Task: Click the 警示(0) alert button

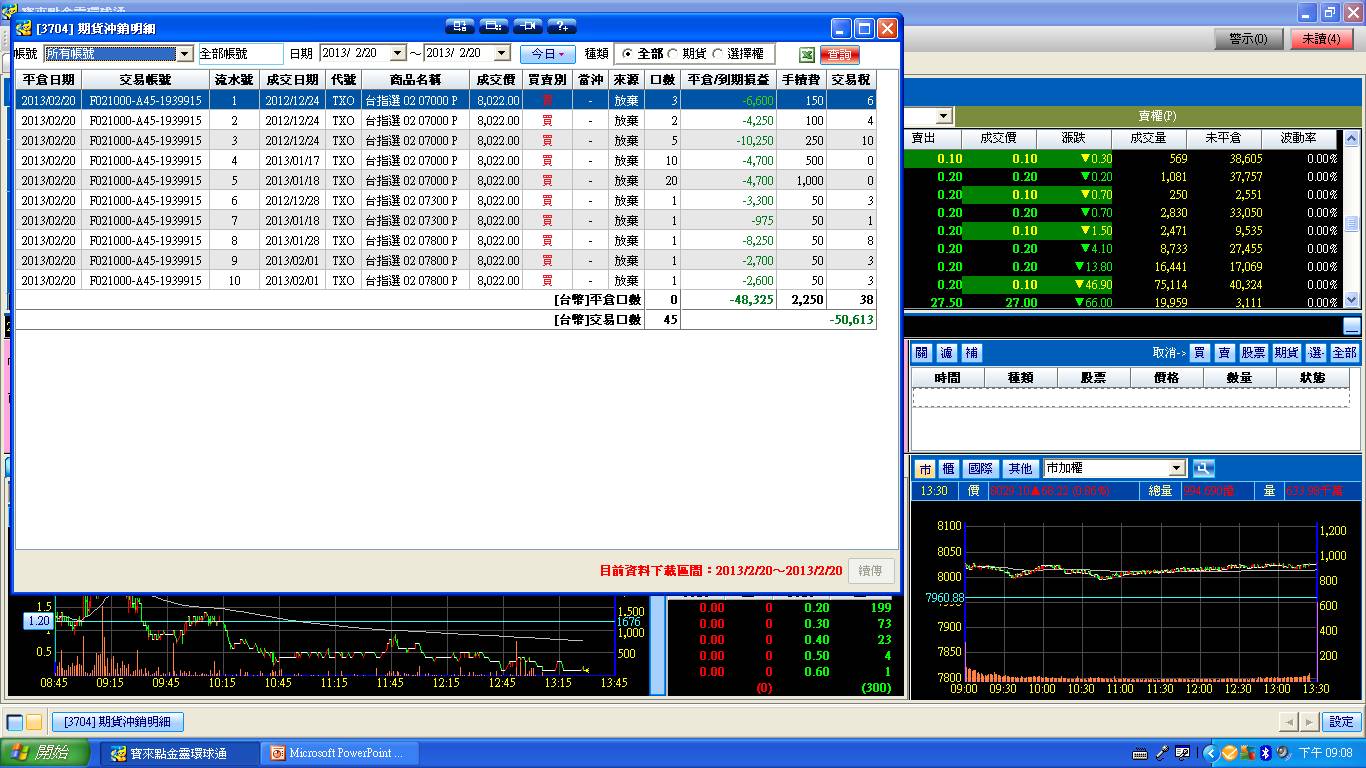Action: 1249,39
